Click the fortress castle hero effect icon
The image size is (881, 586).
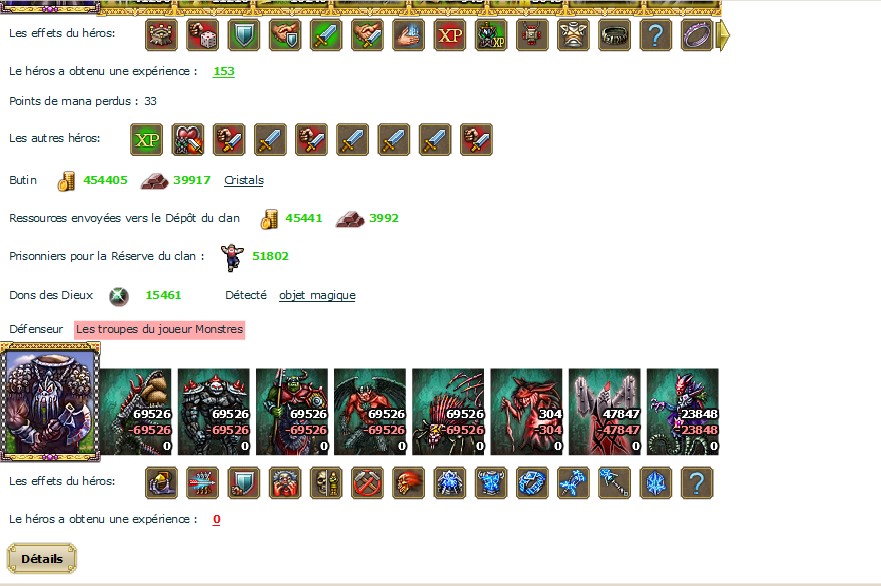(x=161, y=35)
